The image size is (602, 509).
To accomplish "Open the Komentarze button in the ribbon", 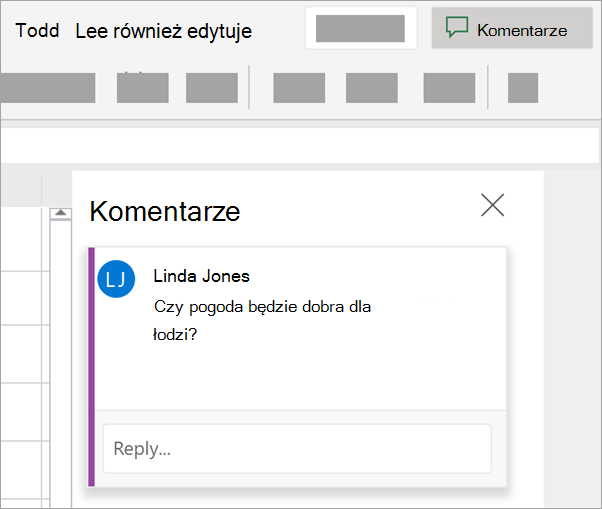I will (512, 28).
